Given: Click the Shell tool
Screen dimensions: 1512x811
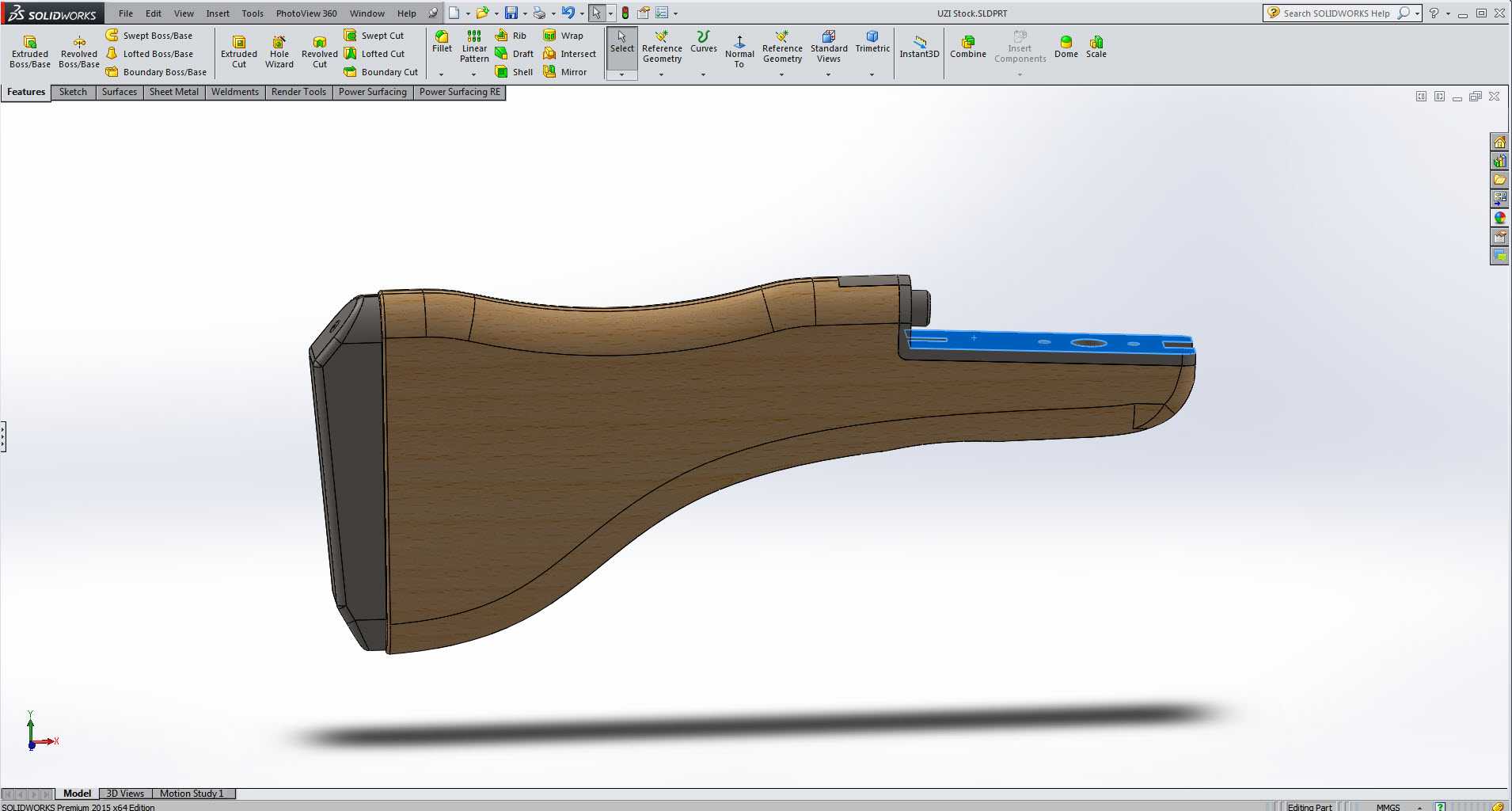Looking at the screenshot, I should [515, 72].
